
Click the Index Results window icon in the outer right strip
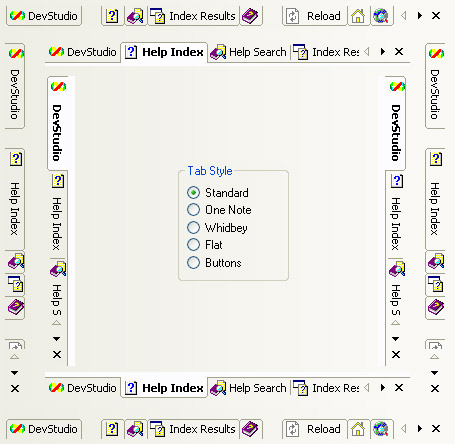[x=435, y=284]
